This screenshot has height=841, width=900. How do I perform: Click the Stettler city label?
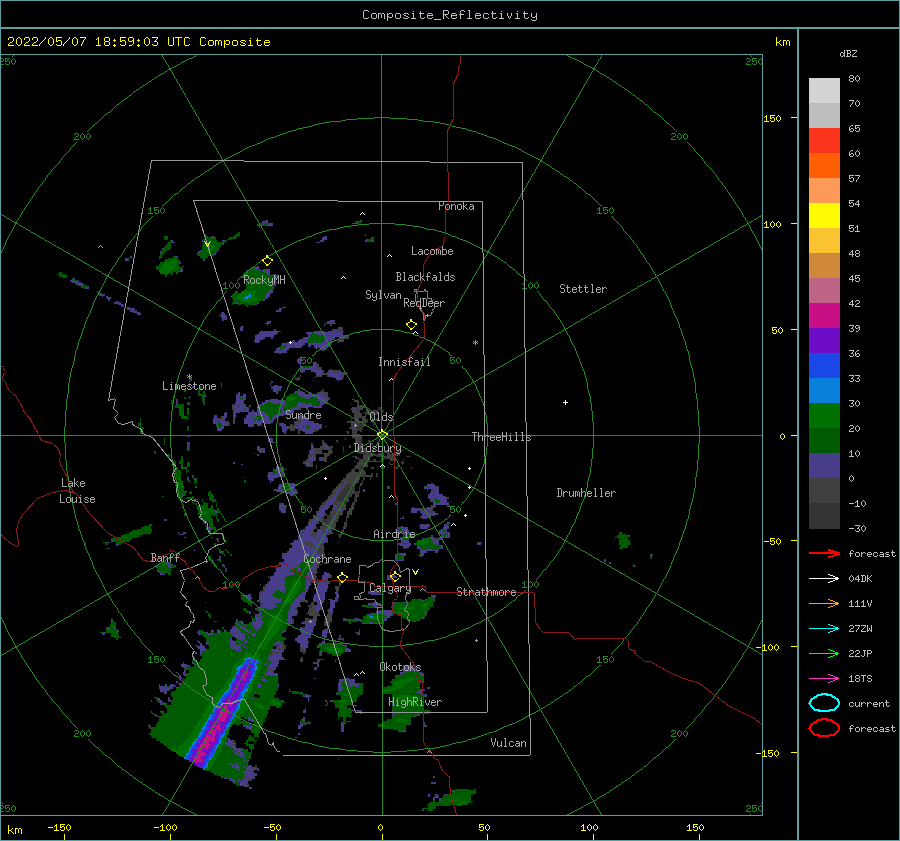click(583, 289)
